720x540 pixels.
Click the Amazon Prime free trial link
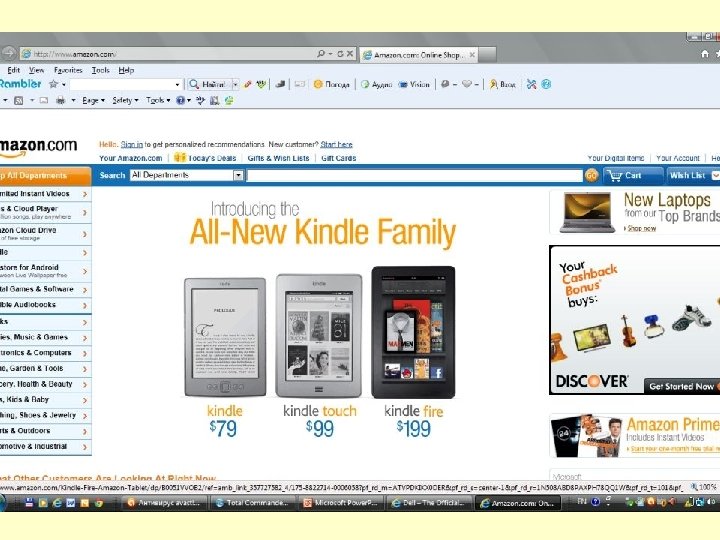674,449
